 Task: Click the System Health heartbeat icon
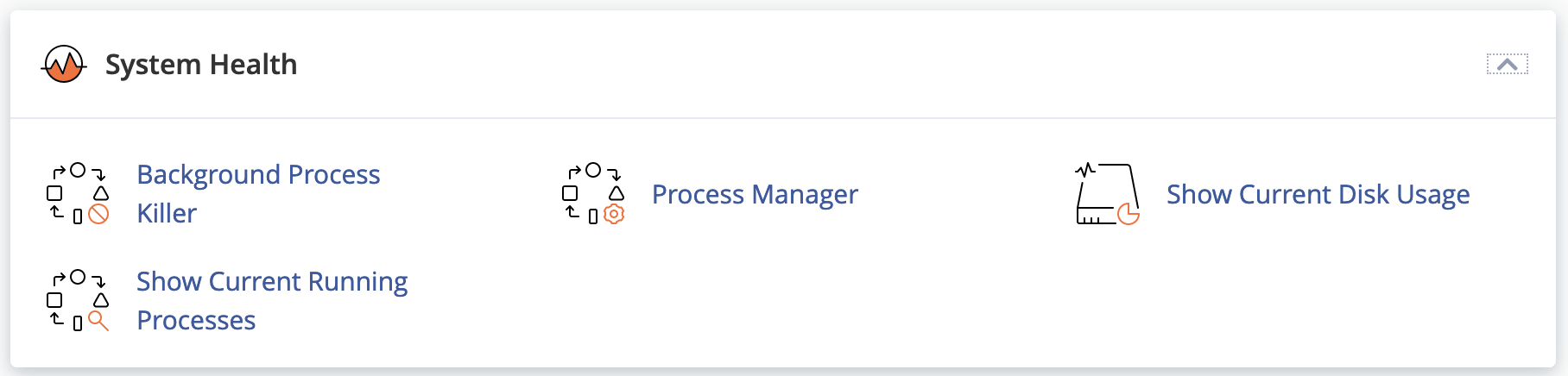click(64, 65)
